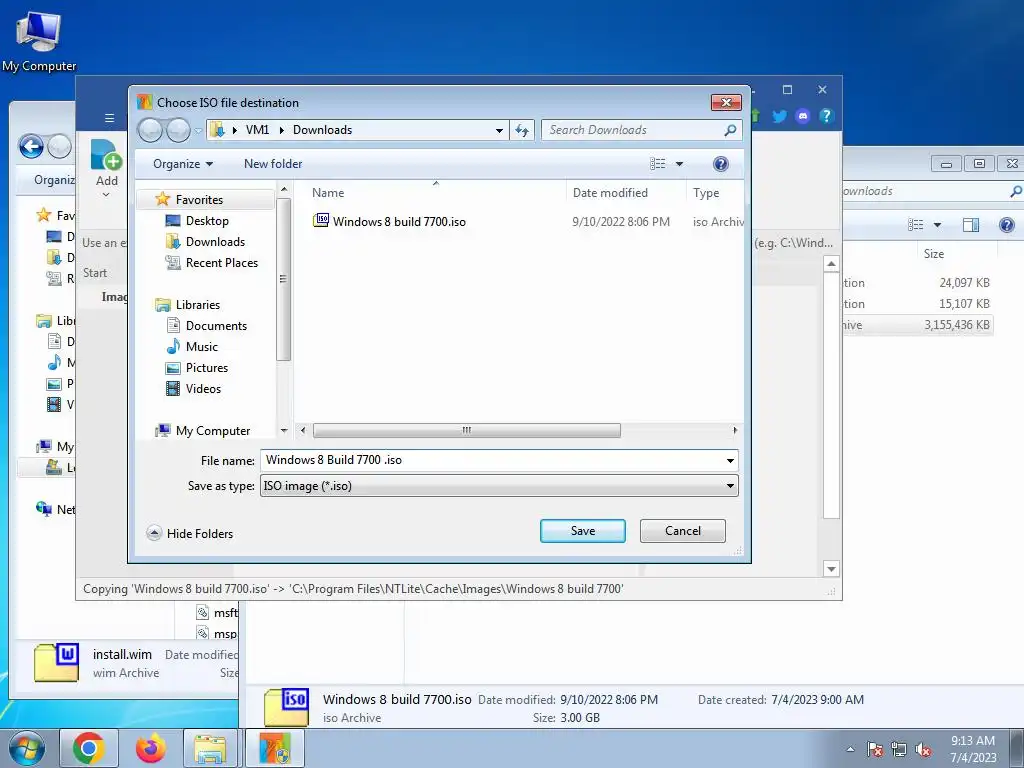
Task: Show hidden tray icons arrow
Action: [850, 749]
